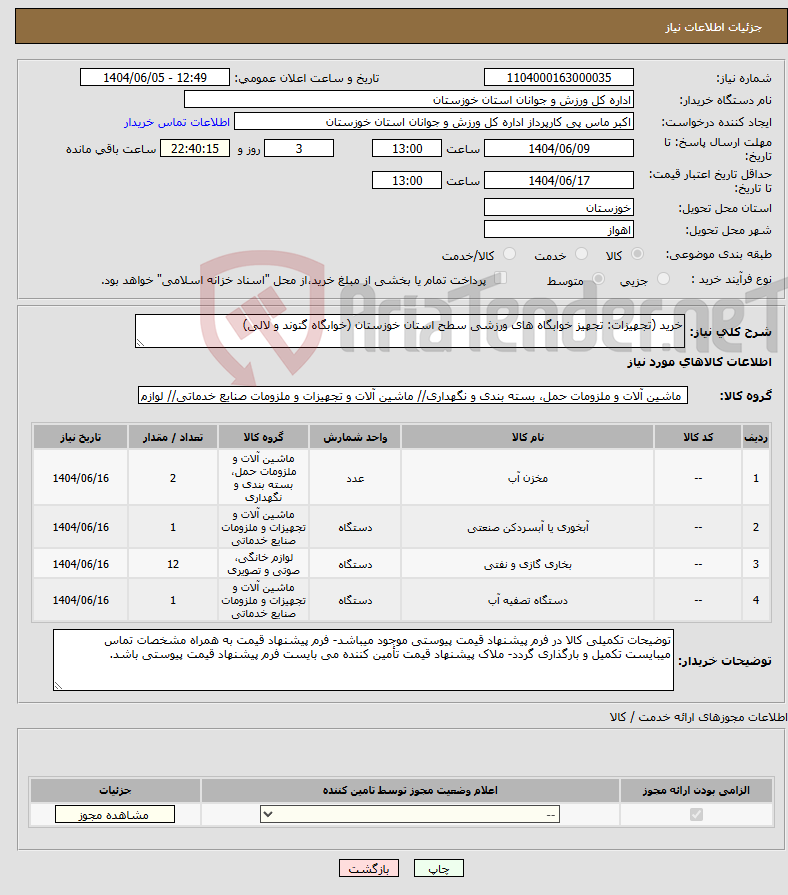Click the لوازم خانگی، صوتی و تصویری group cell
788x895 pixels.
click(x=263, y=564)
